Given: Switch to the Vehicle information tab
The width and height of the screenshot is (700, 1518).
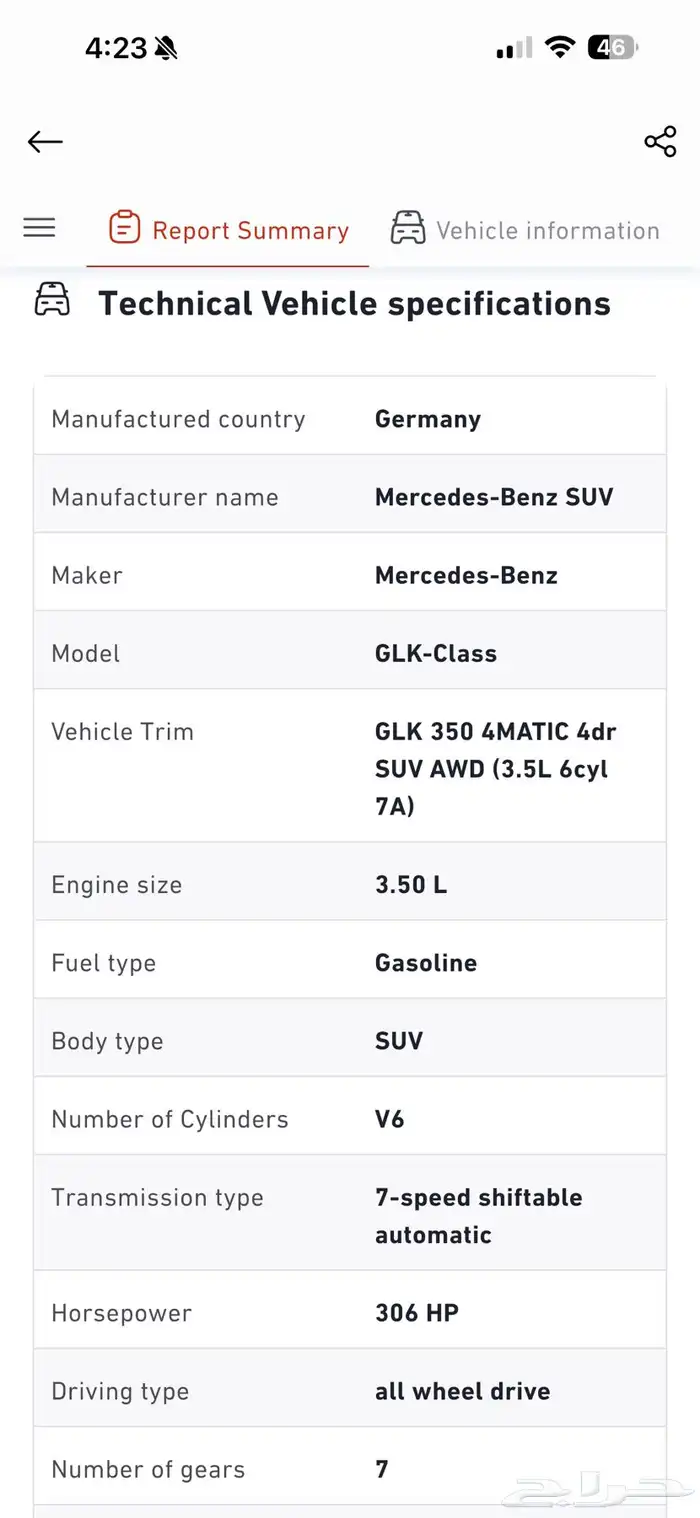Looking at the screenshot, I should pyautogui.click(x=547, y=231).
